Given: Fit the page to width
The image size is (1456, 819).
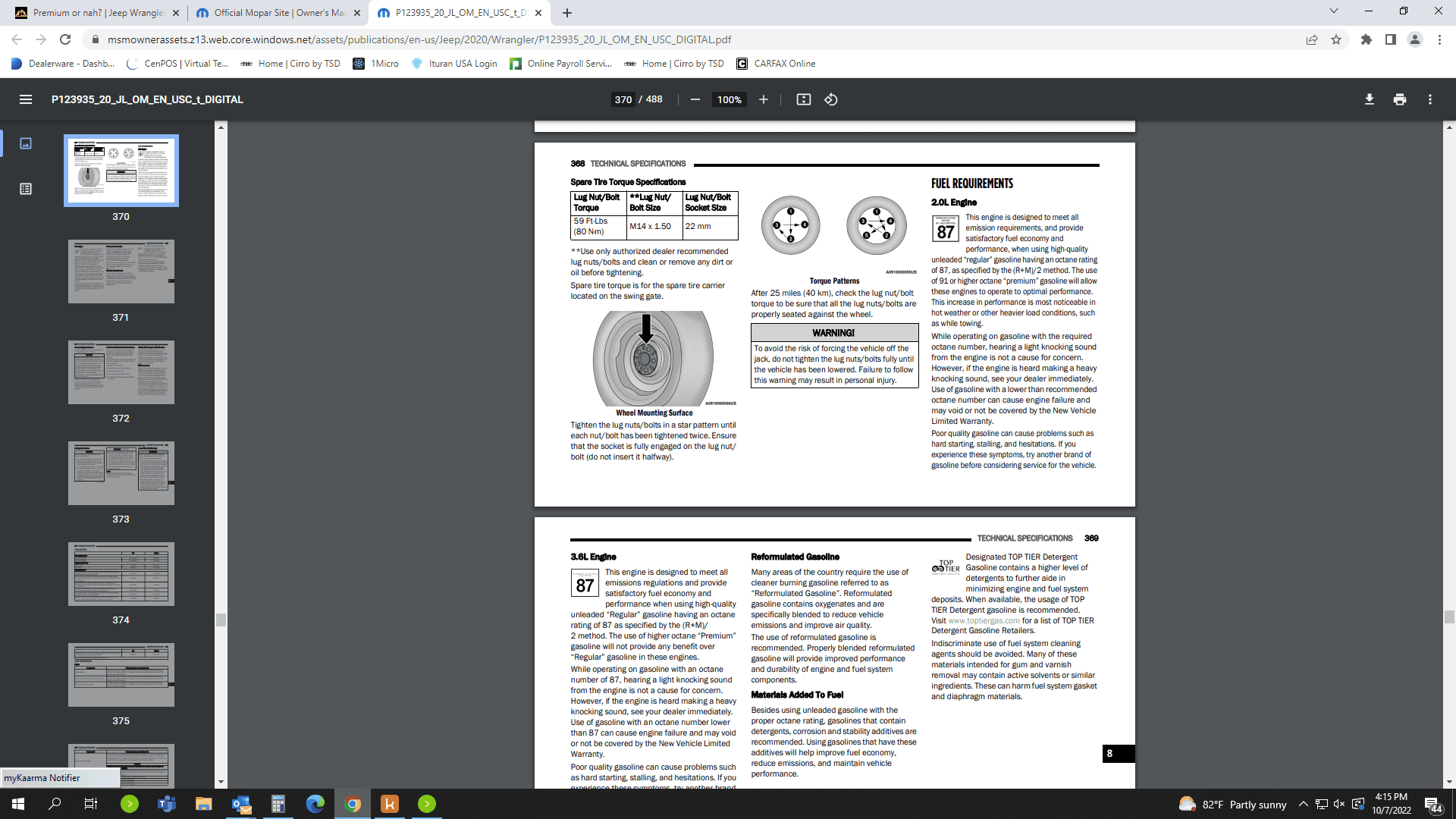Looking at the screenshot, I should 804,99.
